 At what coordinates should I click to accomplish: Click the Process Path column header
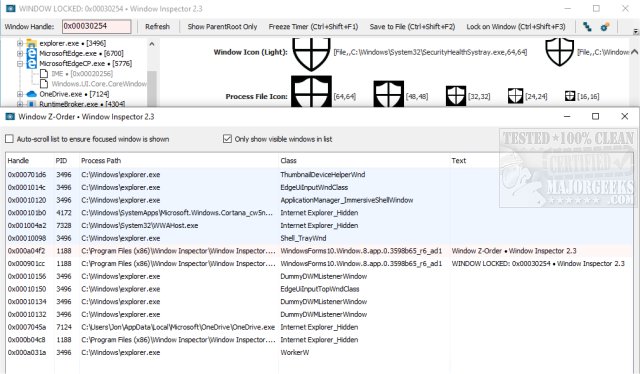click(179, 160)
